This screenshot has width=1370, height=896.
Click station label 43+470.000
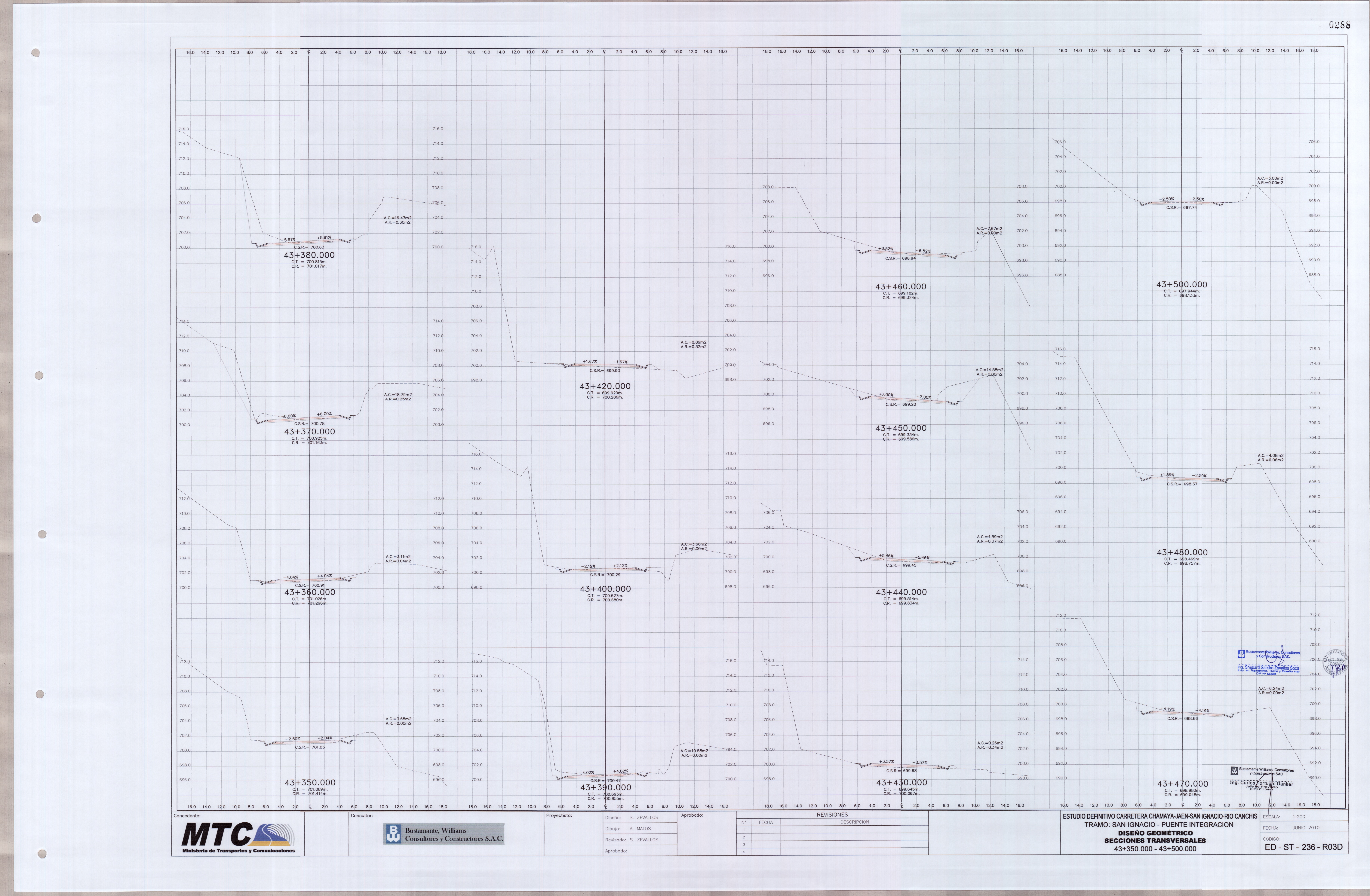point(1183,784)
